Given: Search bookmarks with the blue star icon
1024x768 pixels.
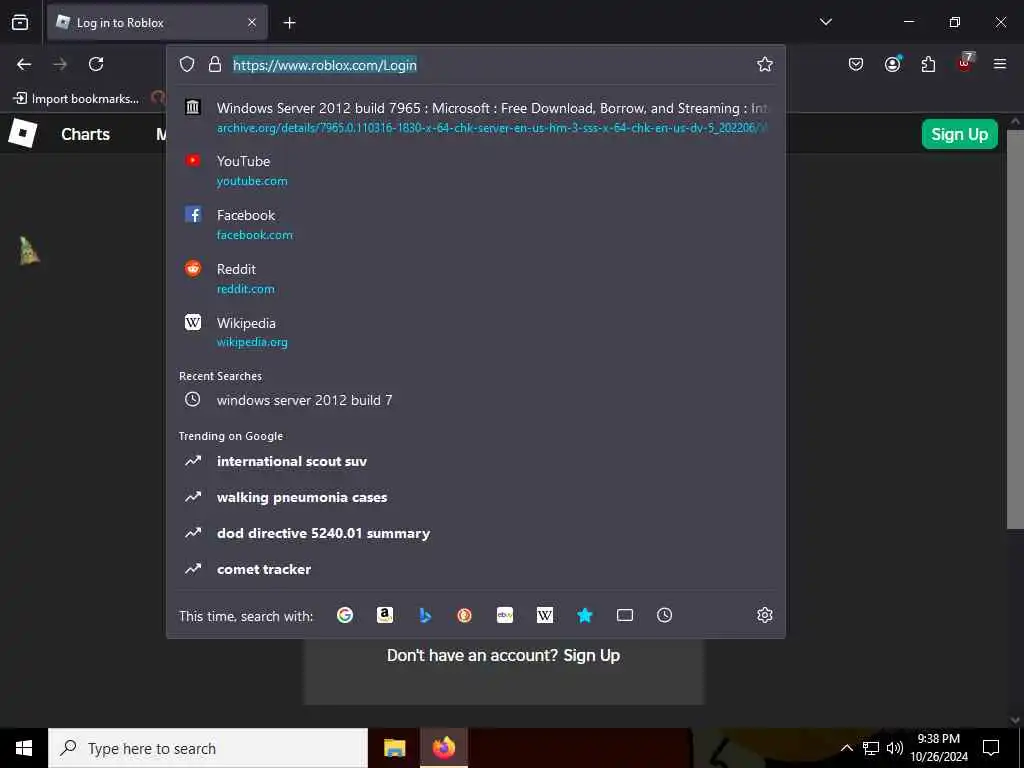Looking at the screenshot, I should [584, 615].
